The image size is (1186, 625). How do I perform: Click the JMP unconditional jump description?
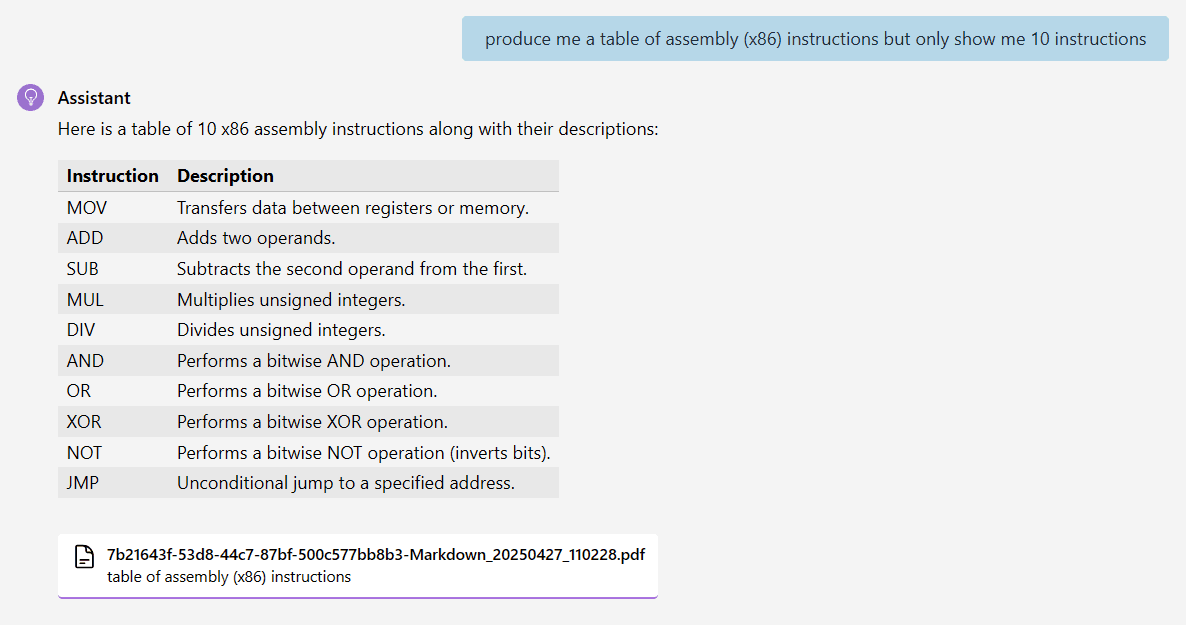[346, 483]
